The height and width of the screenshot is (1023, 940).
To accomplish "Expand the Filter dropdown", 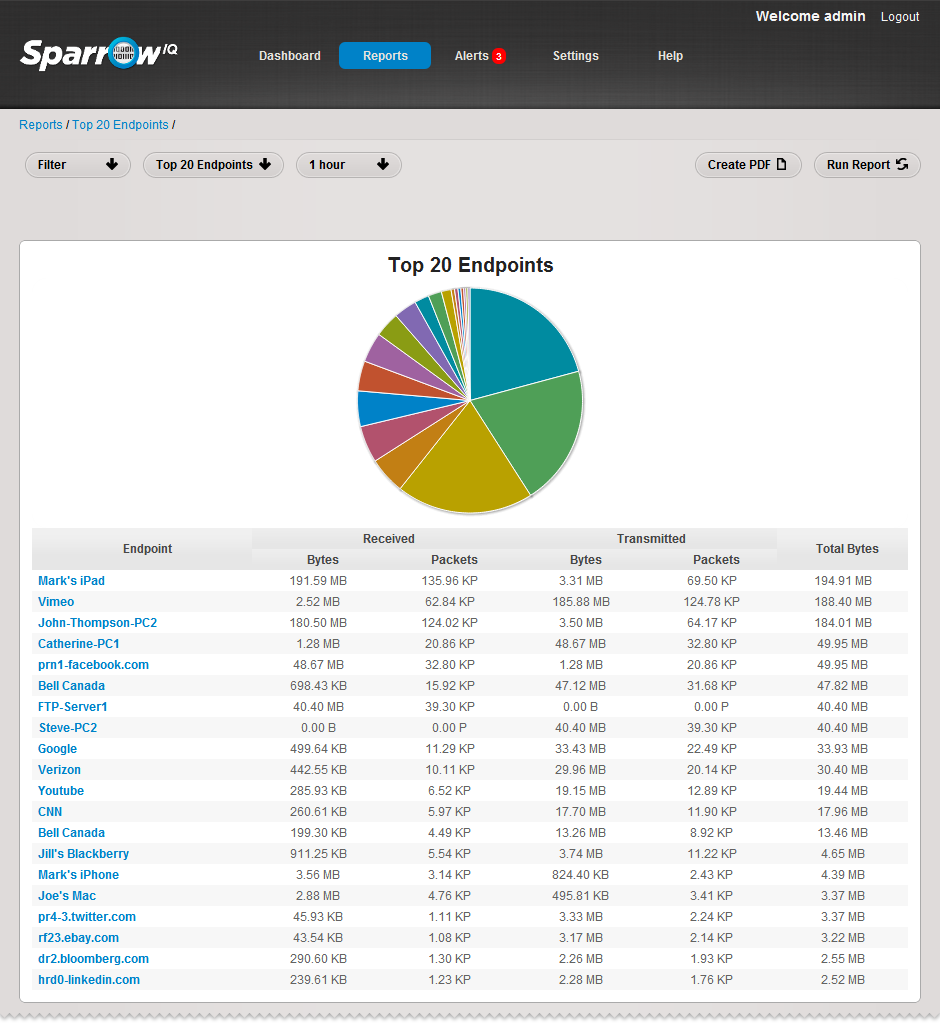I will (78, 165).
